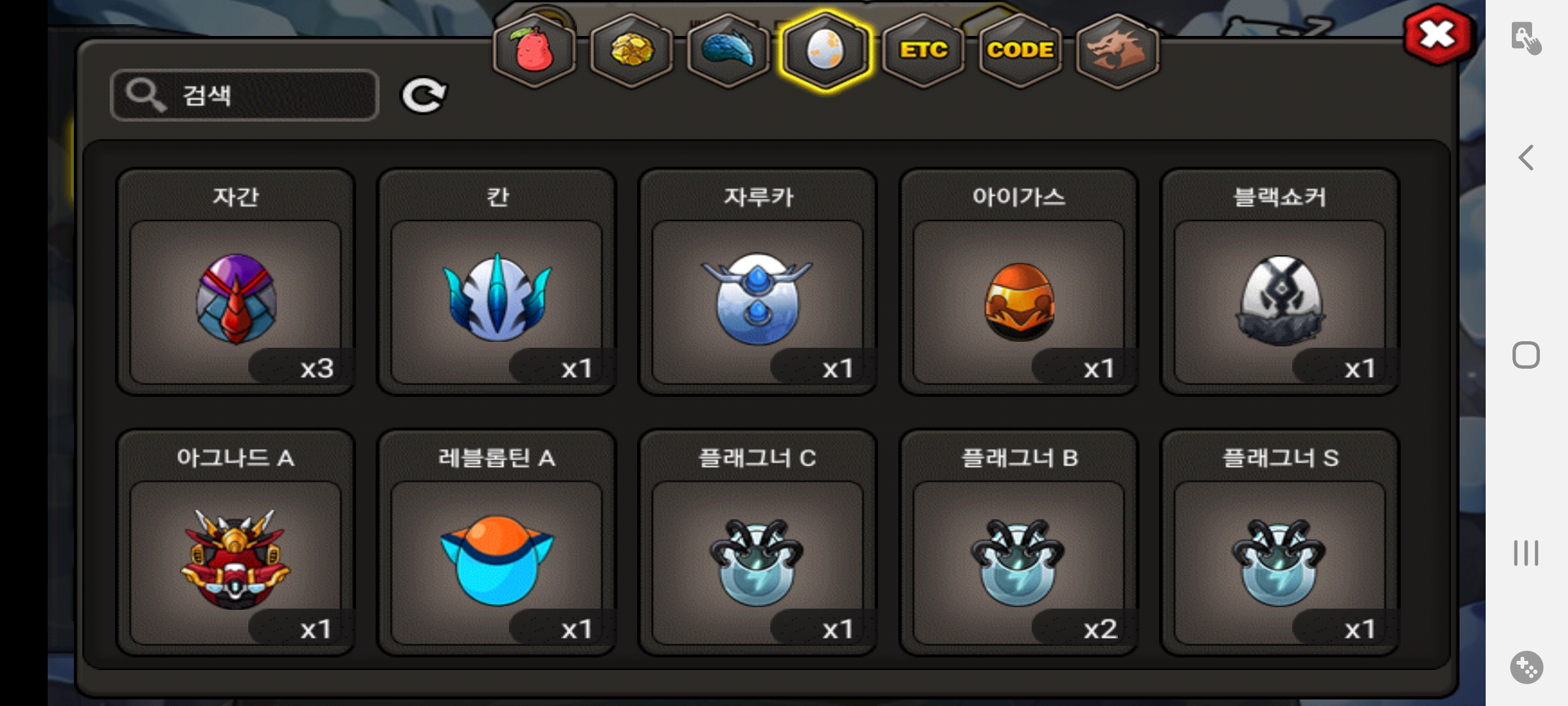Switch to the ETC tab
This screenshot has width=1568, height=706.
coord(923,51)
